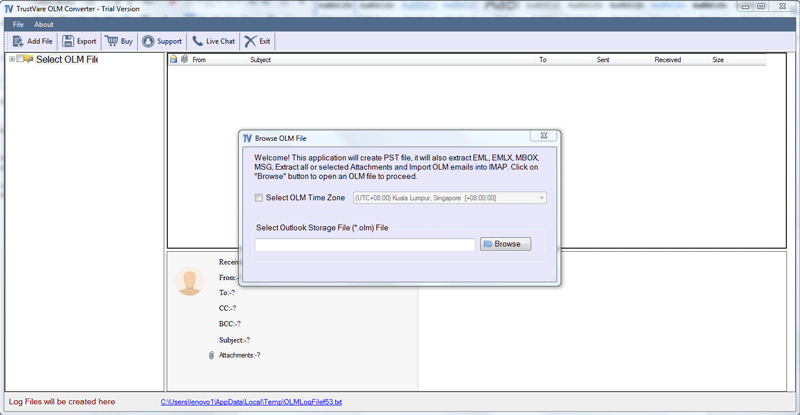The height and width of the screenshot is (415, 800).
Task: Click the OLM file path input field
Action: click(x=365, y=245)
